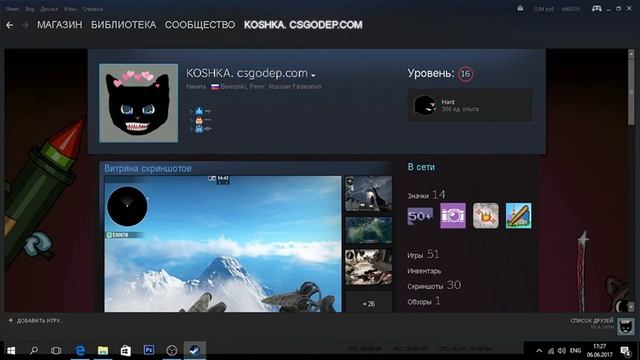Open Photoshop from the taskbar
This screenshot has width=640, height=360.
coord(149,350)
